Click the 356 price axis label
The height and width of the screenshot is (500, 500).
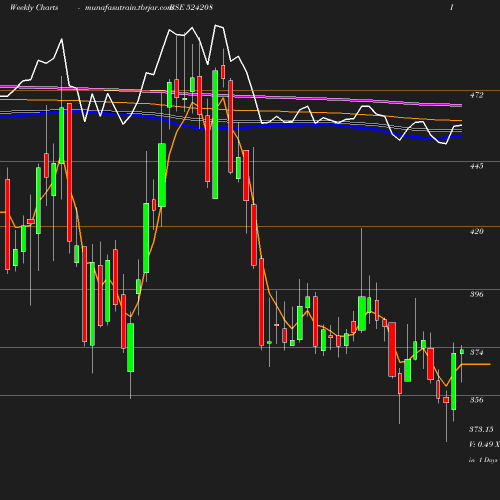click(x=476, y=400)
